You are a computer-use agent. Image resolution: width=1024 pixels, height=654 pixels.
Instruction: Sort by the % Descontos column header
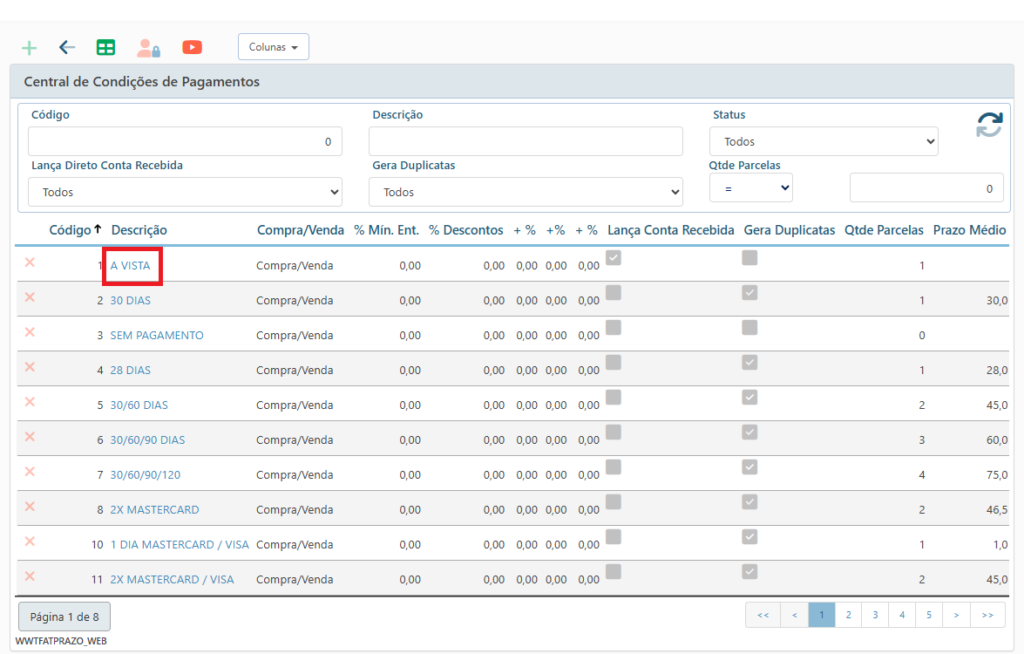466,230
